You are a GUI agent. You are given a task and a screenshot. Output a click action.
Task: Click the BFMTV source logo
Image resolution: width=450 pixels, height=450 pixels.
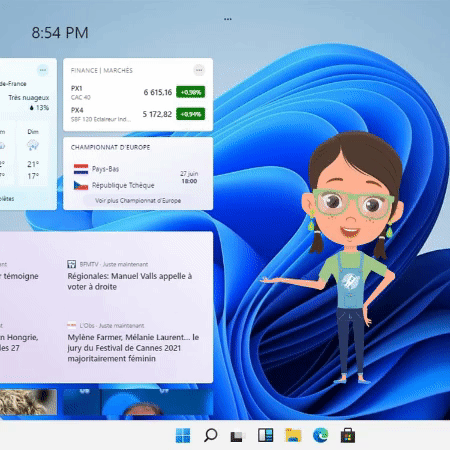point(71,264)
